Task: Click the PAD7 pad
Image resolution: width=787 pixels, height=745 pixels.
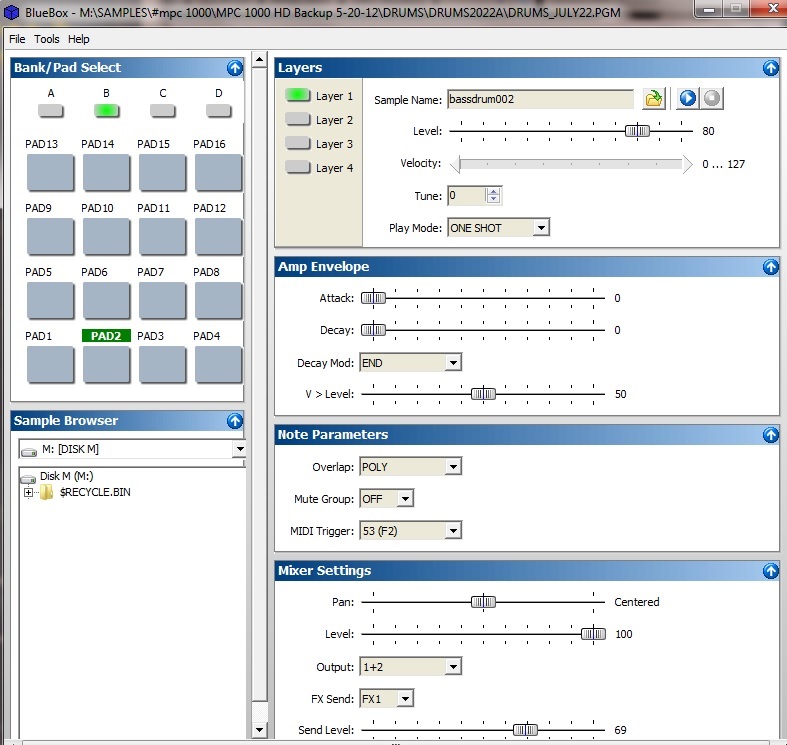Action: (163, 301)
